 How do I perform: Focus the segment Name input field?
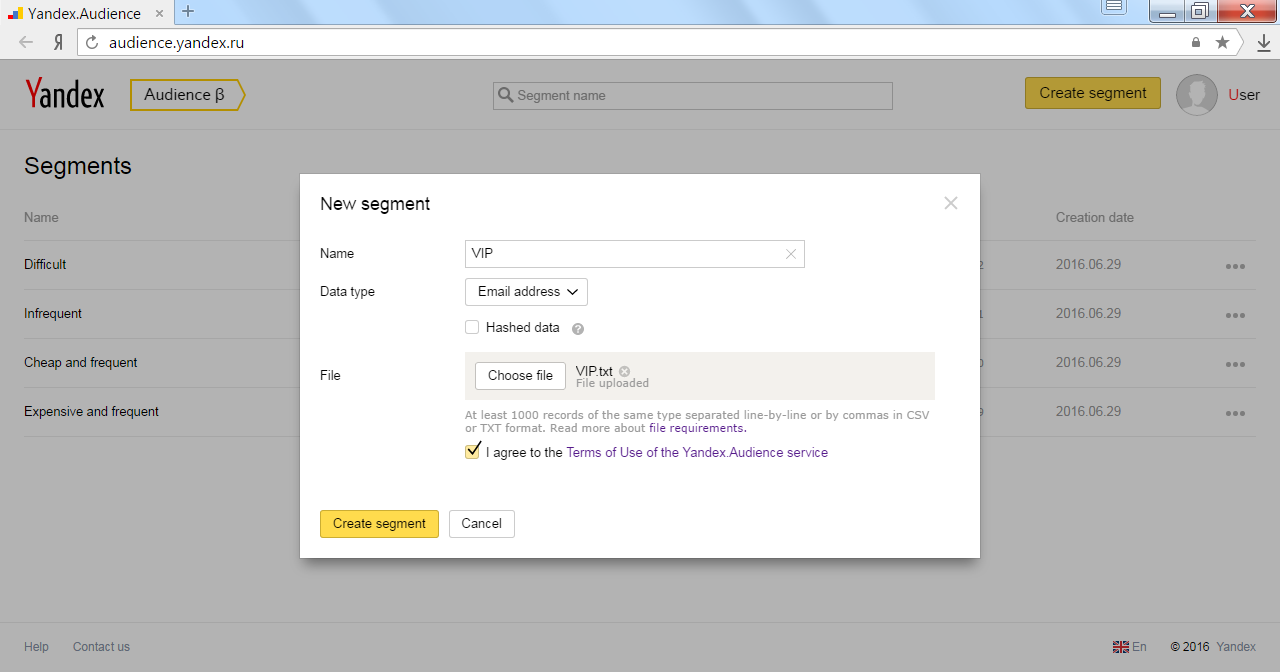point(635,254)
